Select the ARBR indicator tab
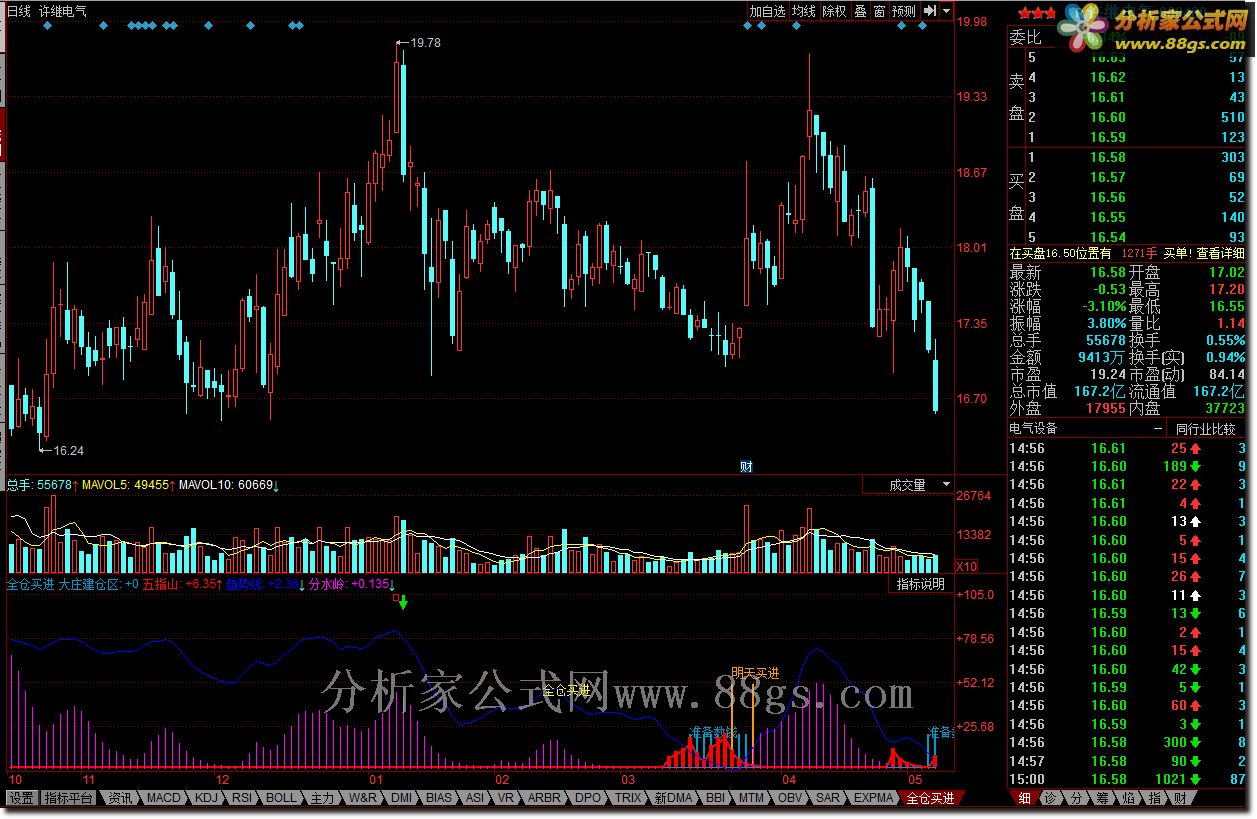 click(x=544, y=798)
